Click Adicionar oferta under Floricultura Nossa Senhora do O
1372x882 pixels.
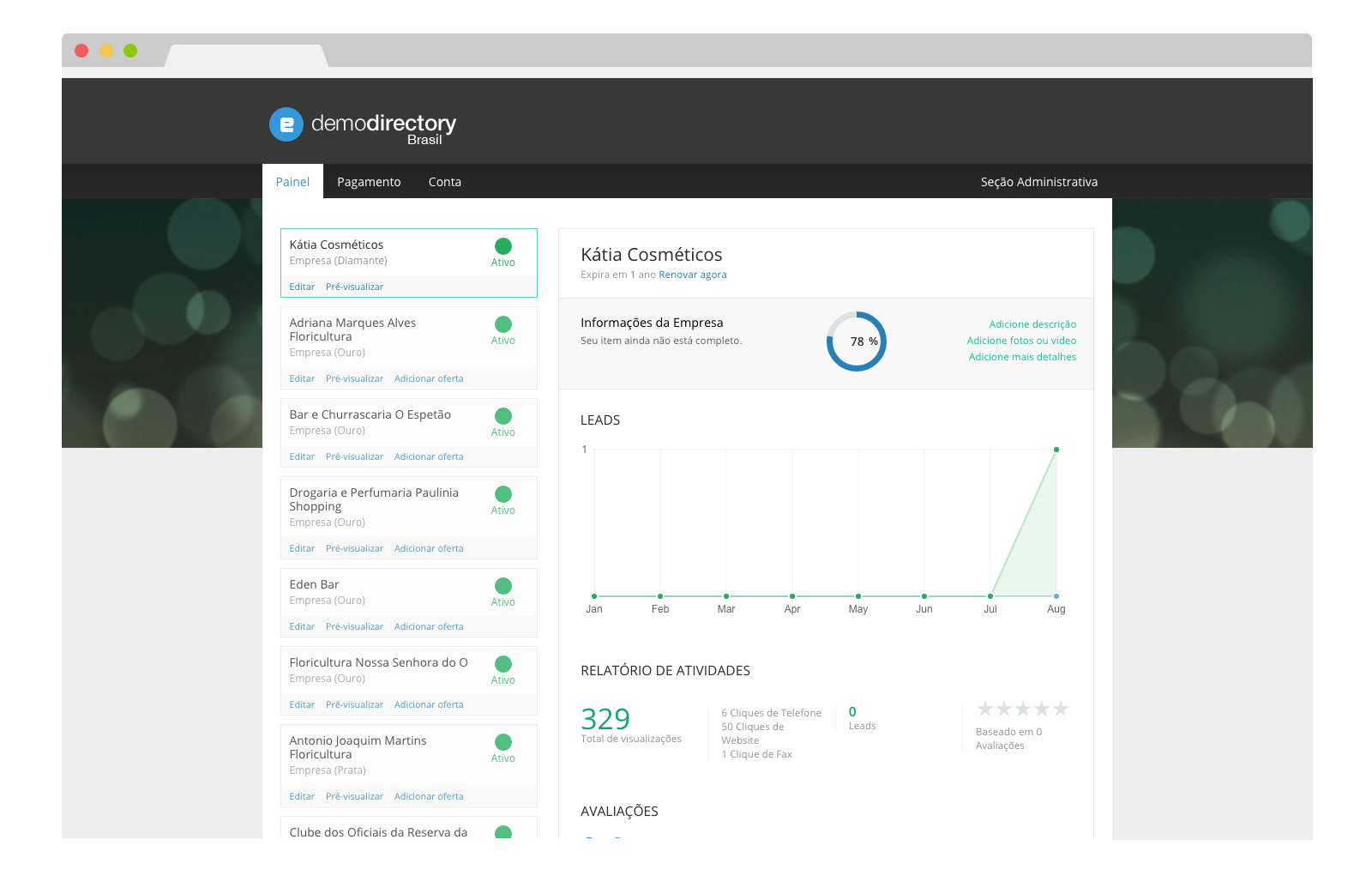[429, 704]
